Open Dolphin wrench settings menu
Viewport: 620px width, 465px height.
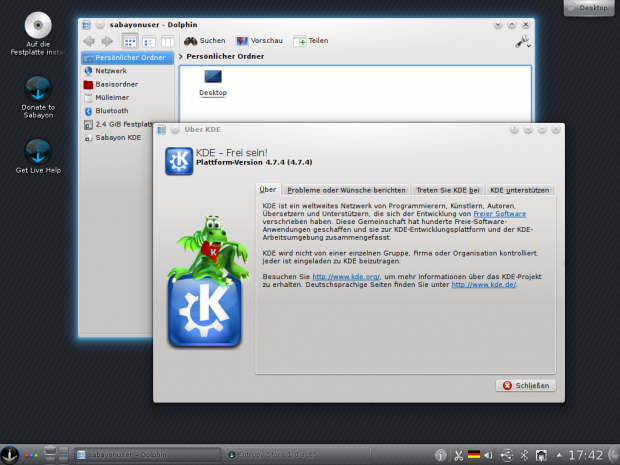[x=523, y=42]
